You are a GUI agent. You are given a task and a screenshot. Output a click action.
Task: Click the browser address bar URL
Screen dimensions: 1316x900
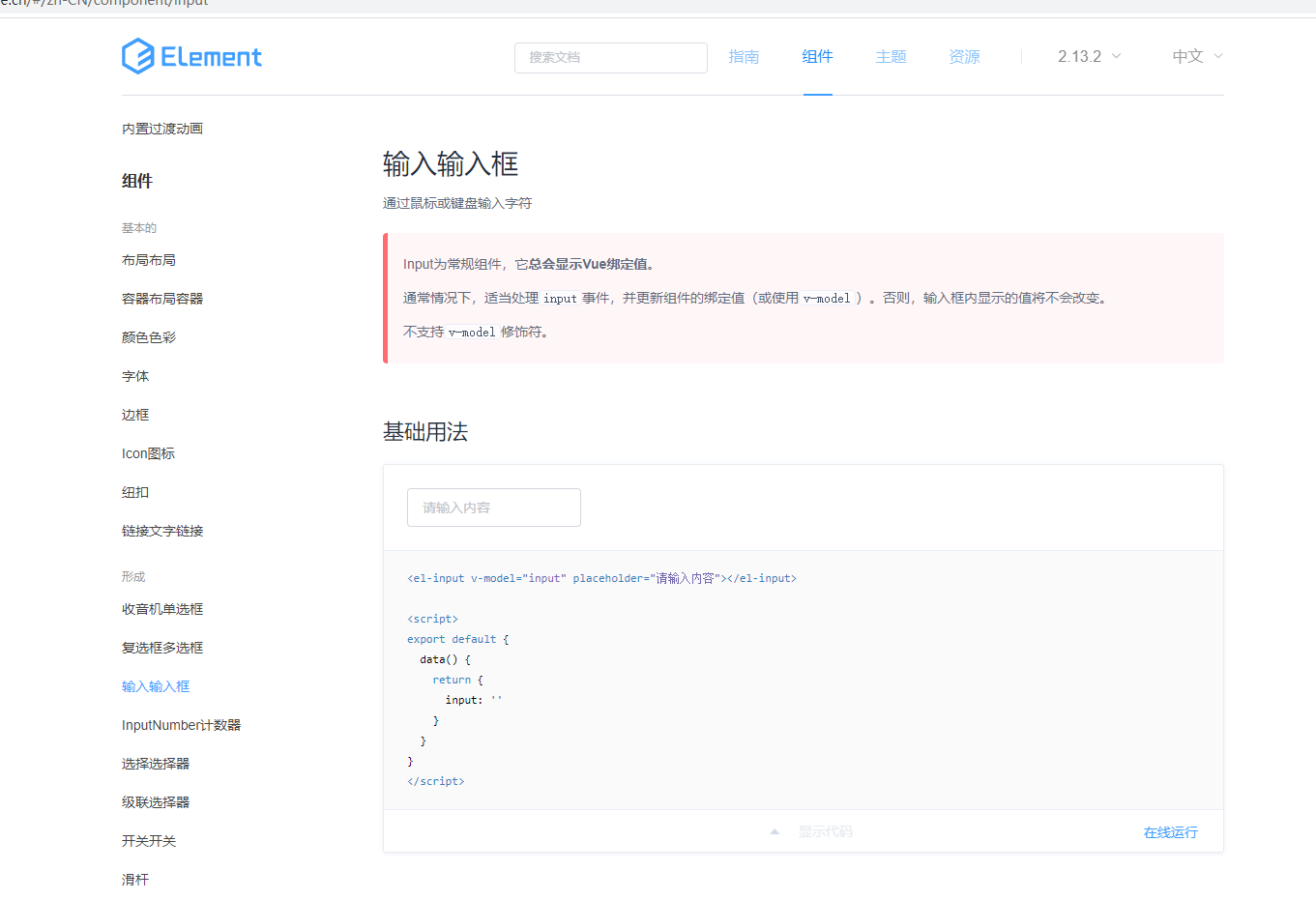104,4
